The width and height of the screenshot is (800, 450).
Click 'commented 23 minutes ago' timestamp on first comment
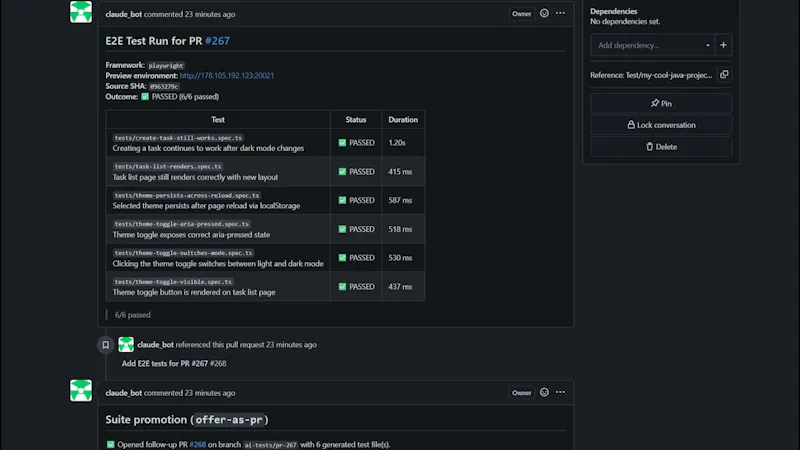(189, 14)
